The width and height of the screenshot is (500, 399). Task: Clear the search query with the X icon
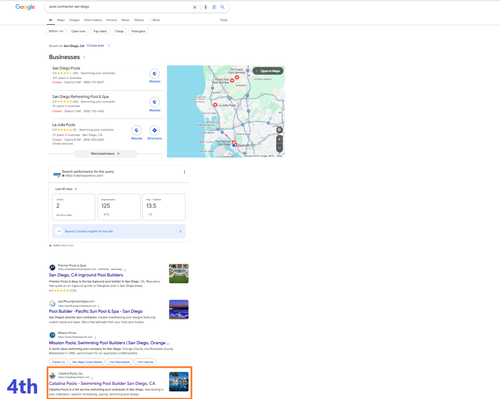click(x=195, y=7)
